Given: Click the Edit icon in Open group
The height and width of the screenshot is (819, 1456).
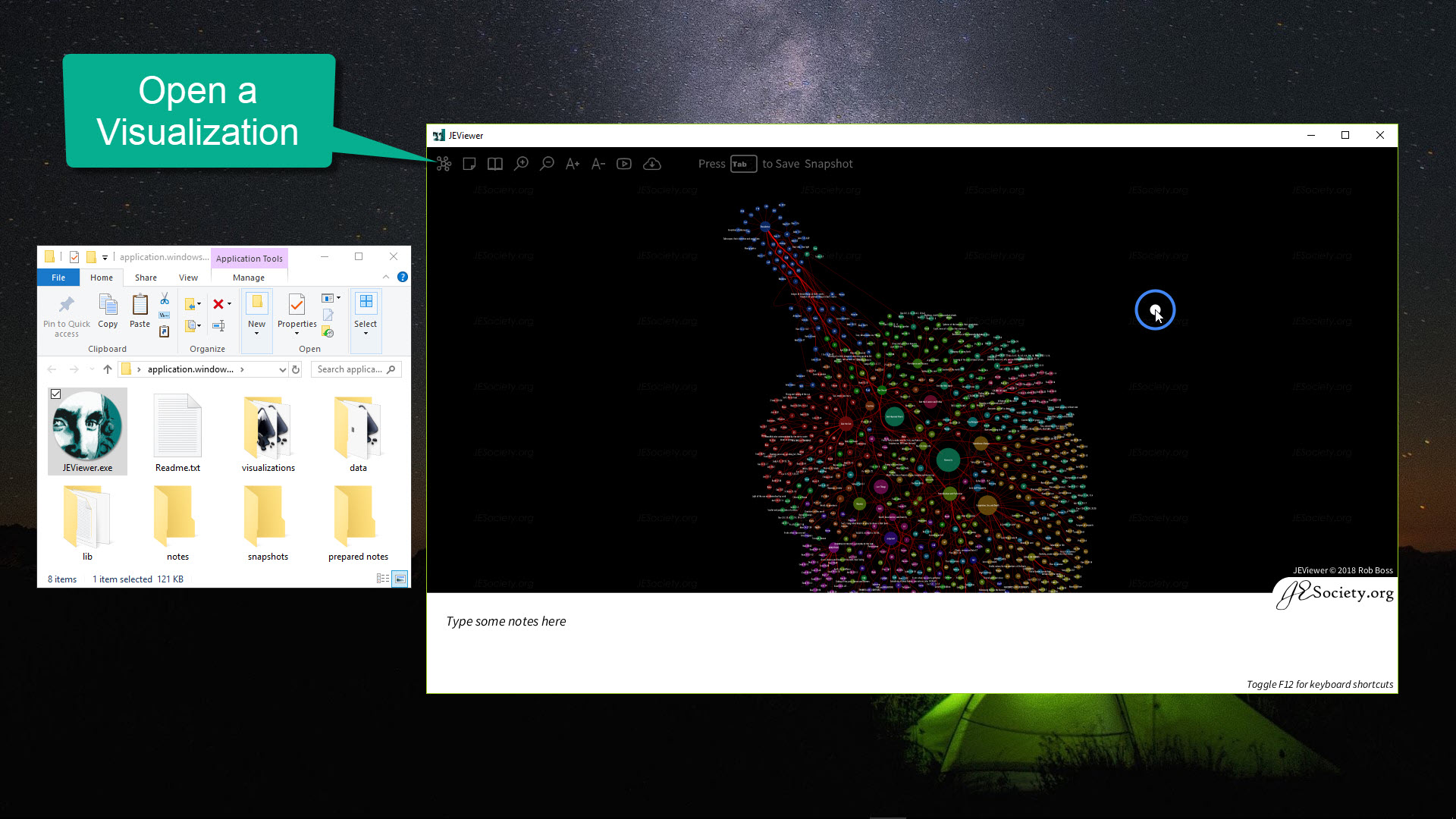Looking at the screenshot, I should point(328,315).
